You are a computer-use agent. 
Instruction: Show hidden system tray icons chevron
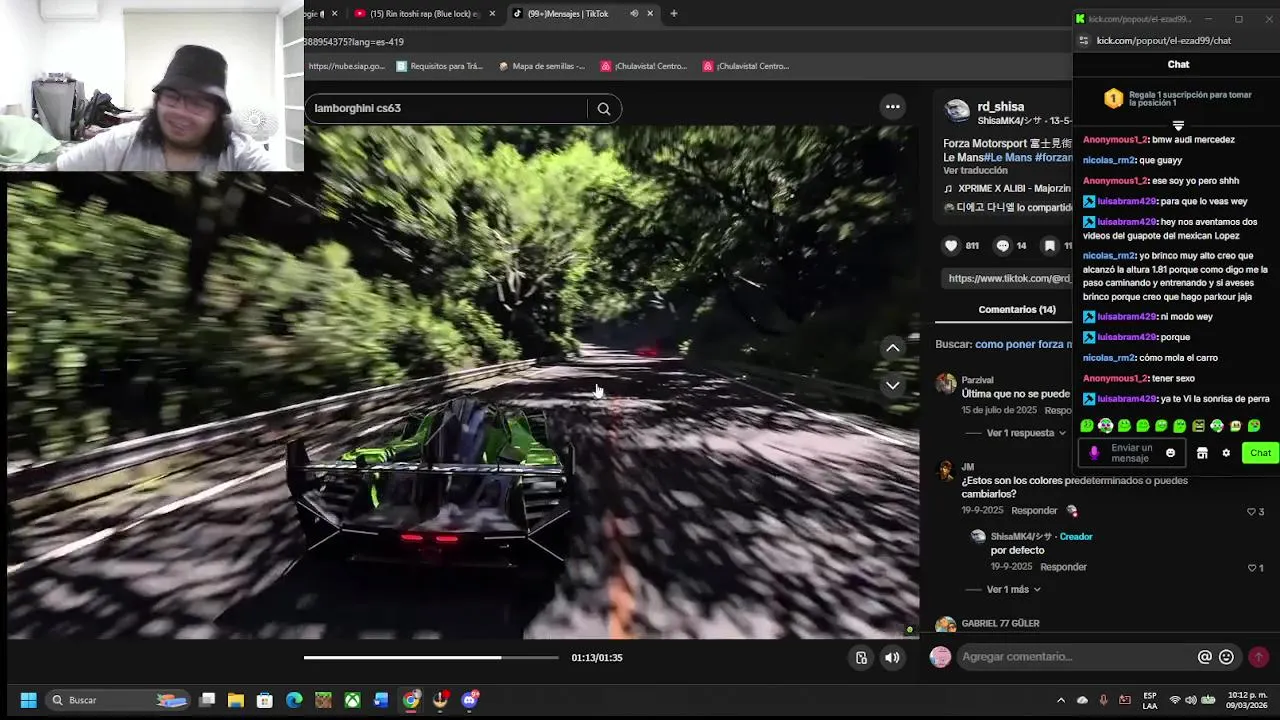point(1061,700)
